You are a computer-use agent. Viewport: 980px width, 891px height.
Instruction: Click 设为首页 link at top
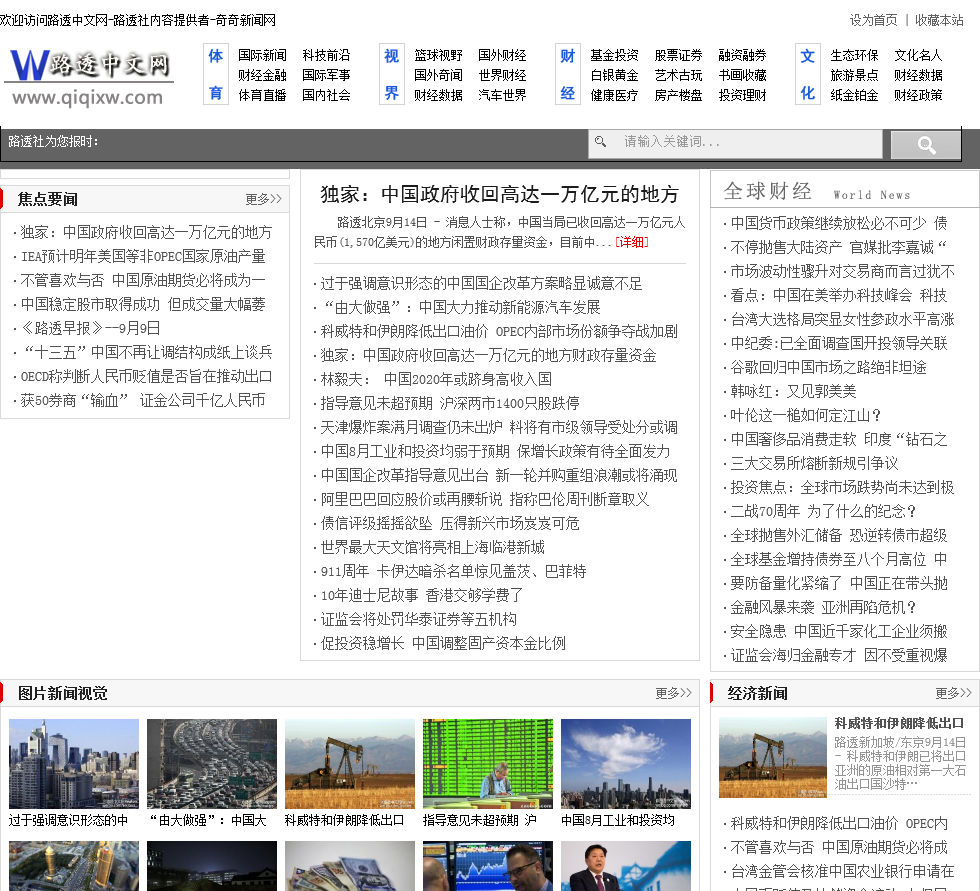click(873, 20)
